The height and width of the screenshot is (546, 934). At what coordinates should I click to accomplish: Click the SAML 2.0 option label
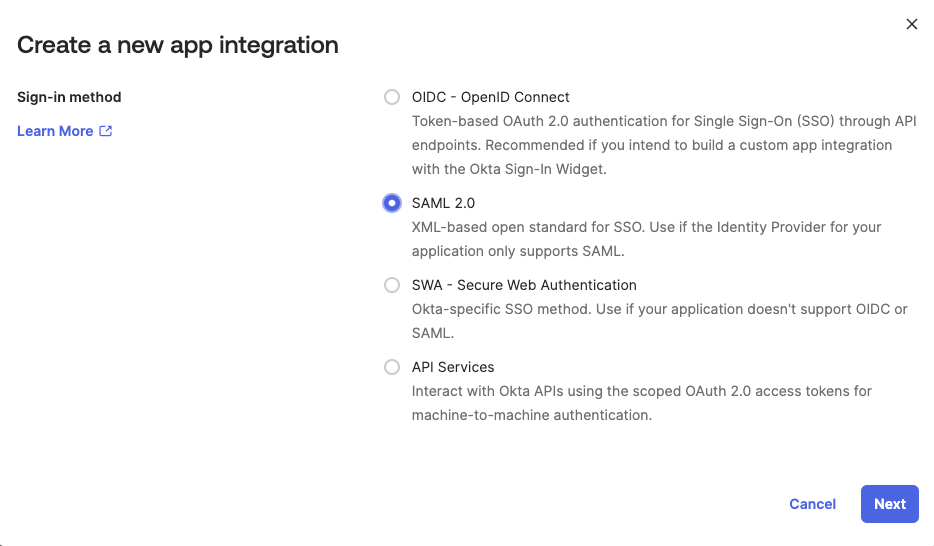coord(443,203)
